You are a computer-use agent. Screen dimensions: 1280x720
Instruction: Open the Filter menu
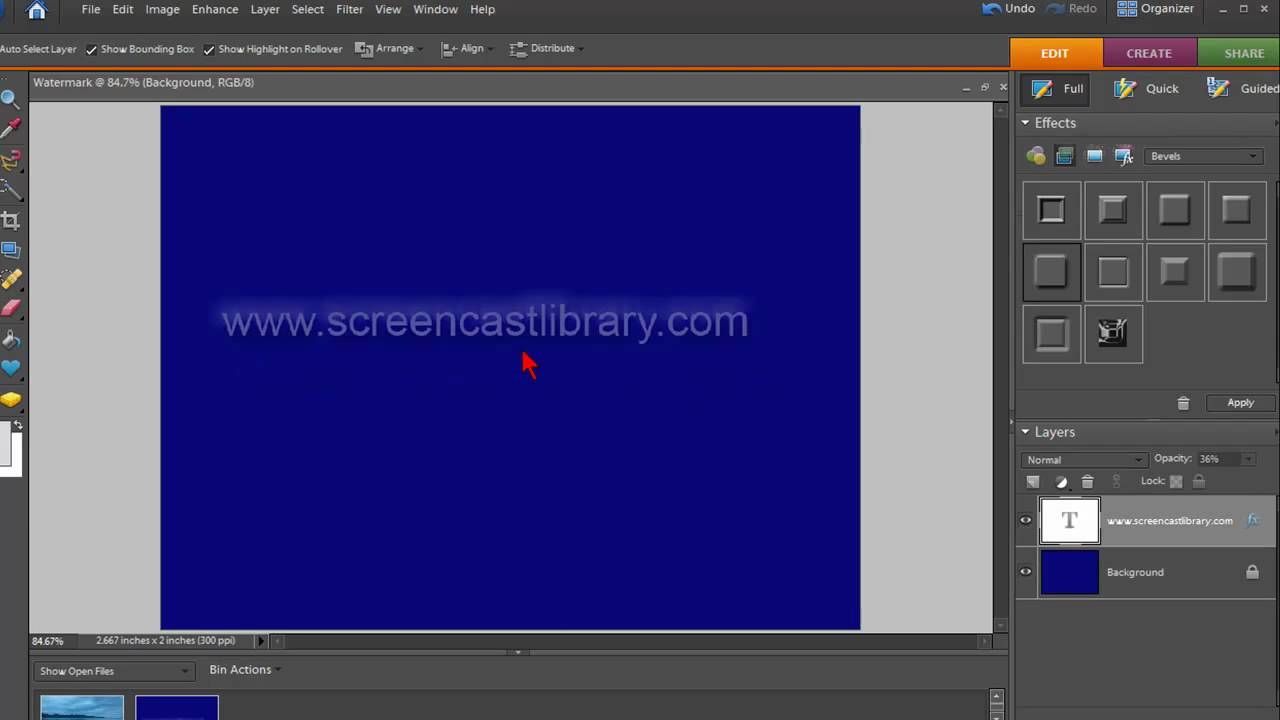350,9
